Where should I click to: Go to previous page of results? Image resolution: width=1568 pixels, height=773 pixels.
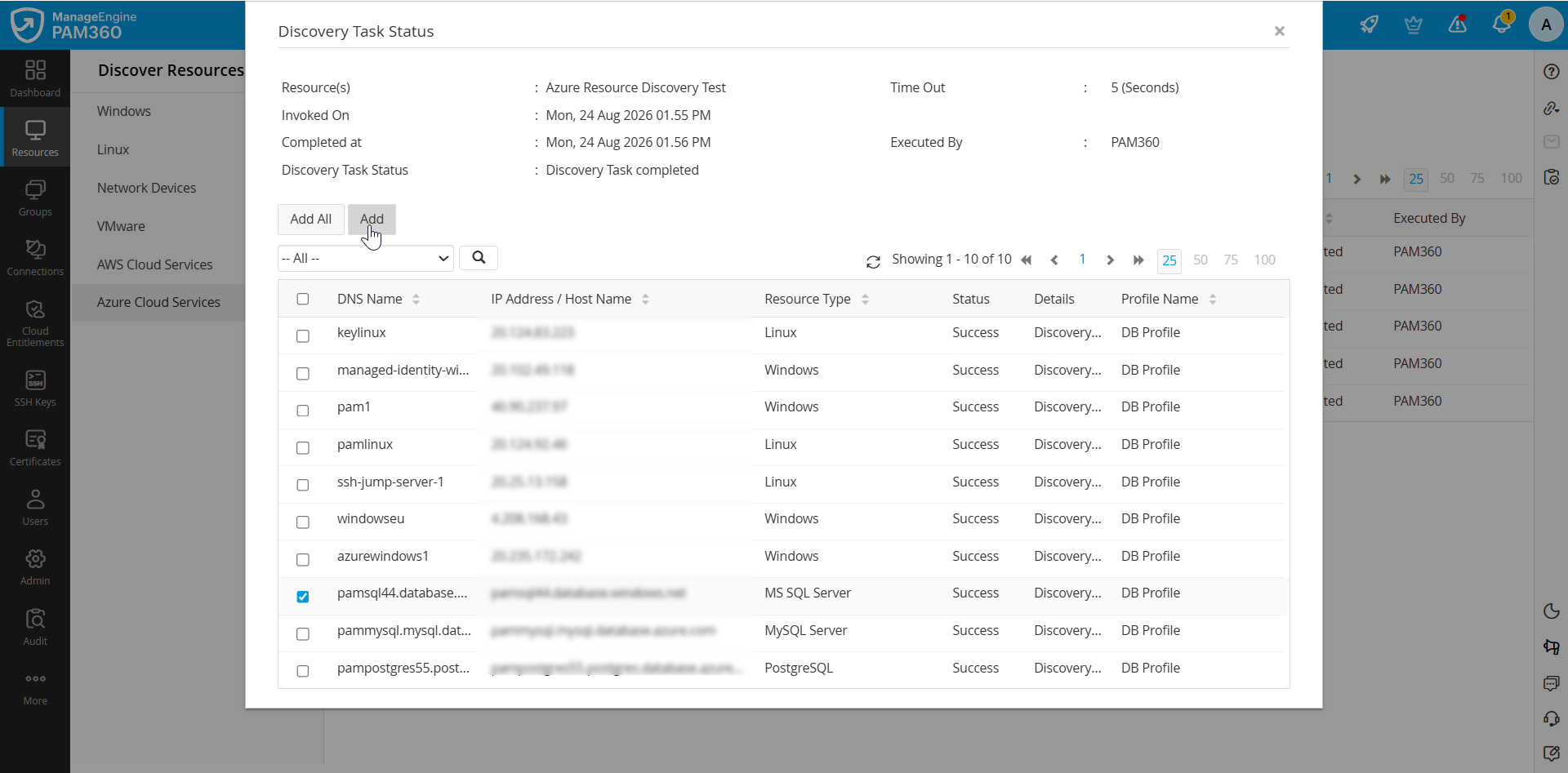1054,260
